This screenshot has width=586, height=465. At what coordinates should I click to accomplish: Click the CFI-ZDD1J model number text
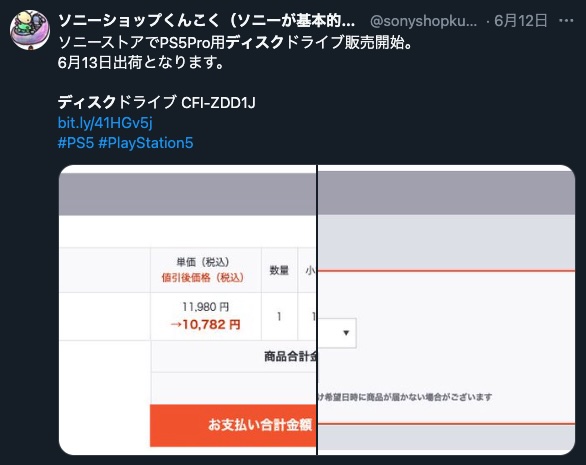[x=218, y=102]
